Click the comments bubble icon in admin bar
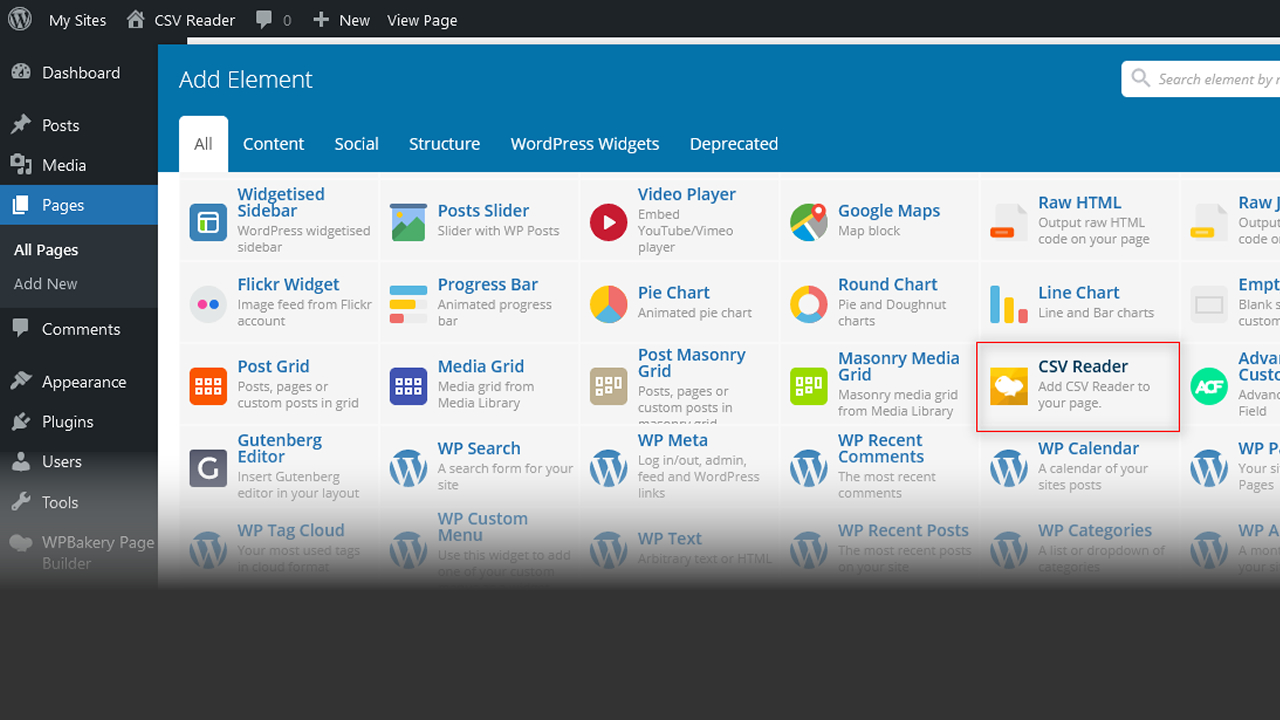 coord(264,20)
